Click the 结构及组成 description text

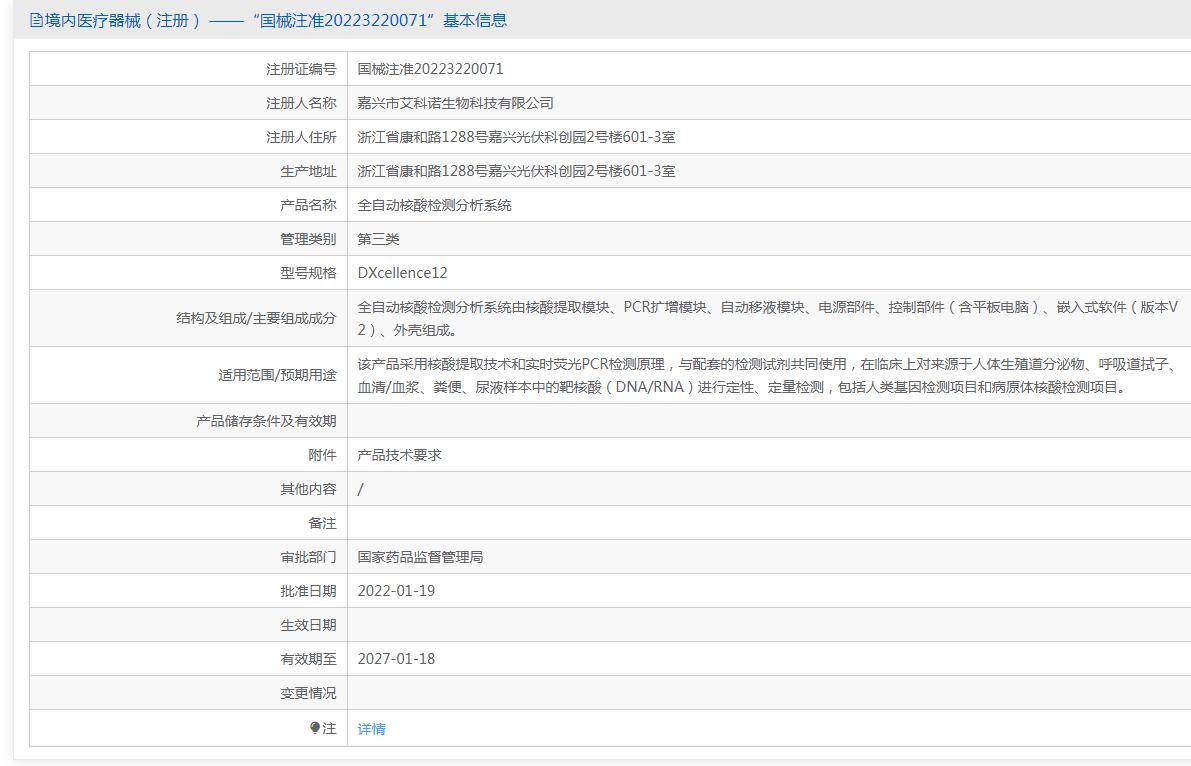[767, 318]
